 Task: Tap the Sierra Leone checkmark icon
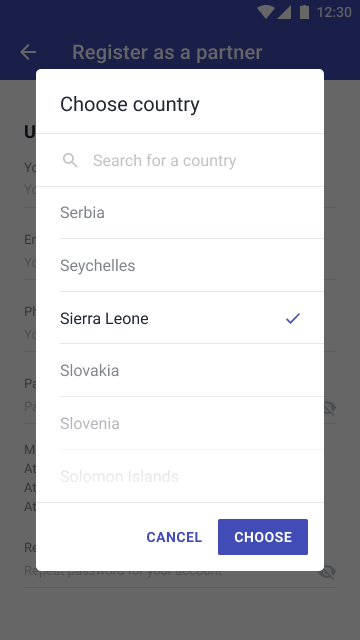pyautogui.click(x=293, y=318)
